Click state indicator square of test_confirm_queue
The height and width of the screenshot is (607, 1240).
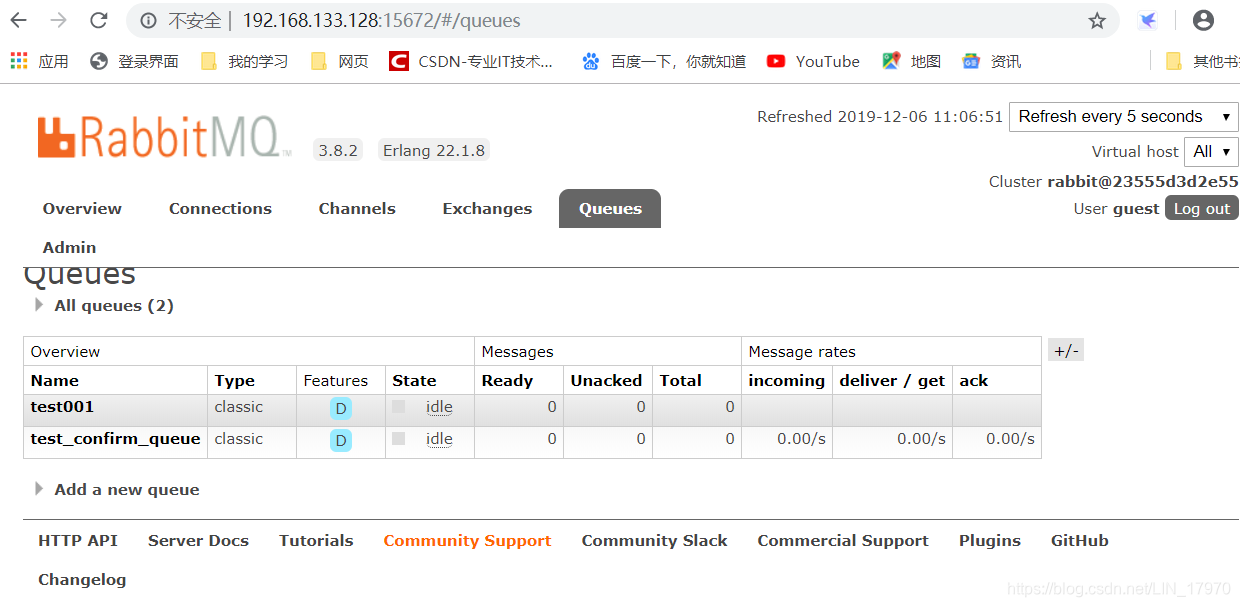tap(399, 438)
